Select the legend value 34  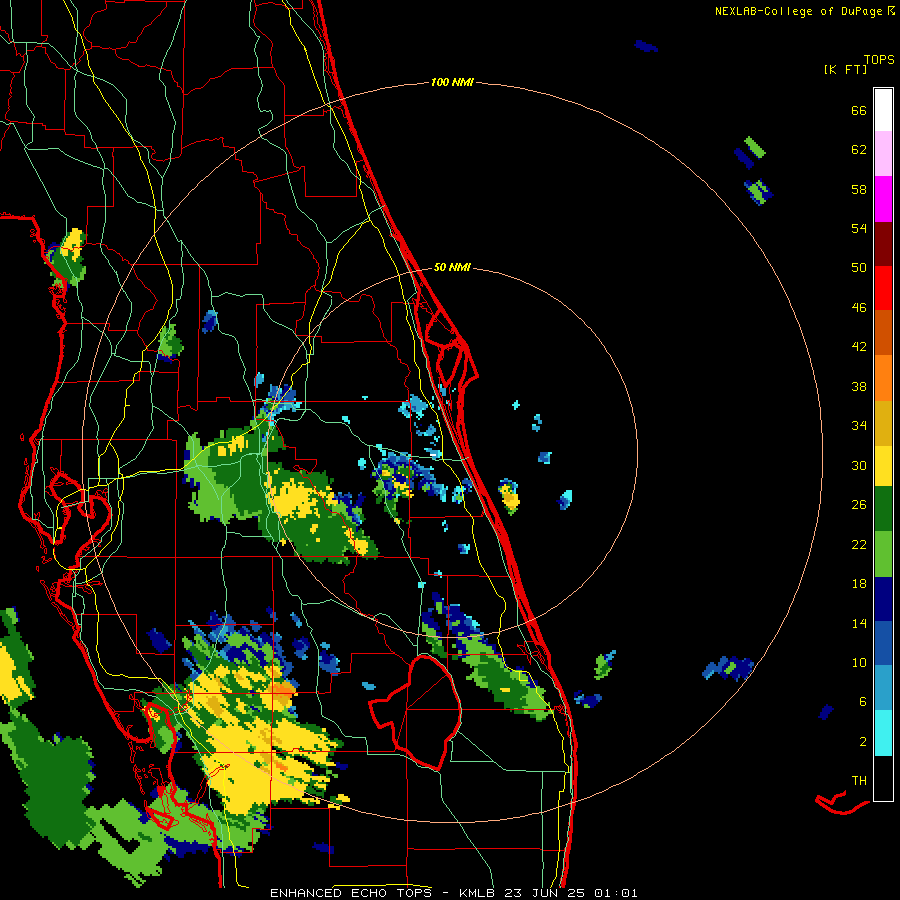(859, 425)
